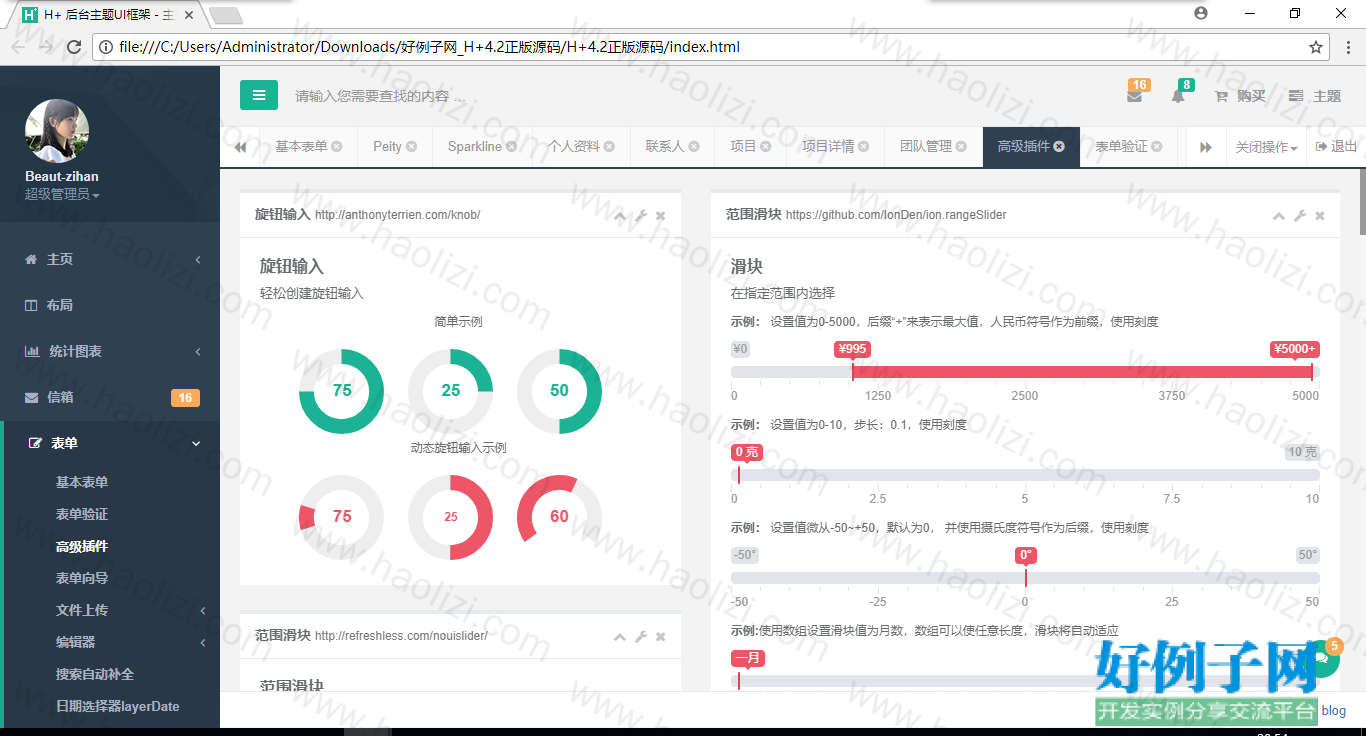The width and height of the screenshot is (1366, 736).
Task: Open 基本表单 in sidebar submenu
Action: click(82, 482)
